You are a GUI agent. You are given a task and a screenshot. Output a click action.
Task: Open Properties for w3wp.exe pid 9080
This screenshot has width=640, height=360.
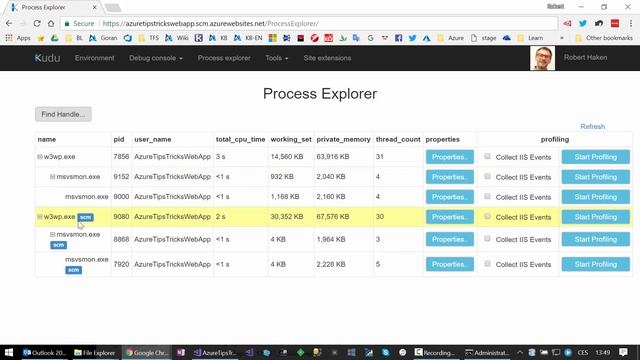point(450,217)
